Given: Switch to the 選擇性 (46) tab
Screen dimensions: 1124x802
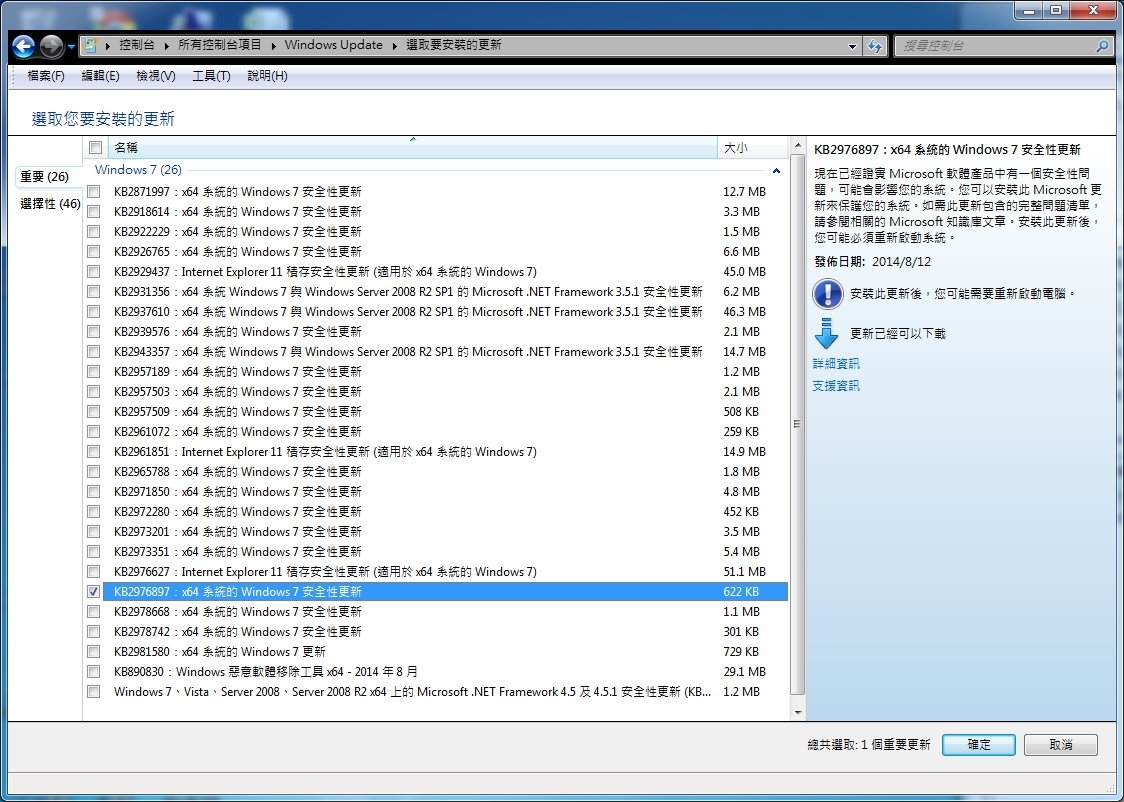Looking at the screenshot, I should pos(50,204).
